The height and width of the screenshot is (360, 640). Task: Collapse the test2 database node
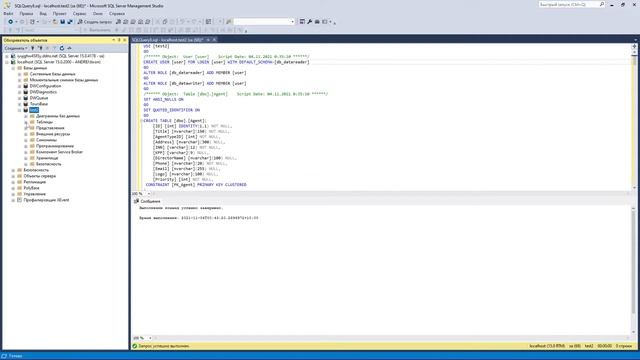click(x=20, y=110)
